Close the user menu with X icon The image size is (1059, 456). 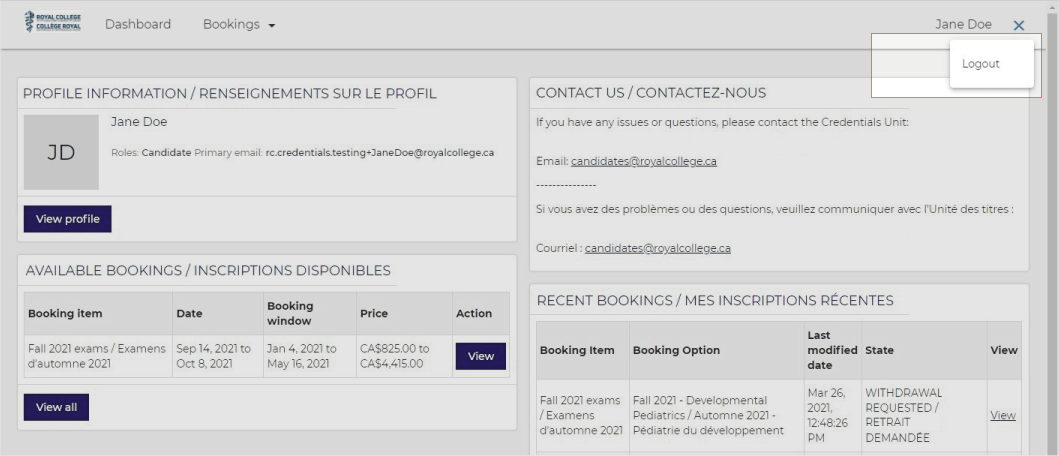[x=1018, y=25]
